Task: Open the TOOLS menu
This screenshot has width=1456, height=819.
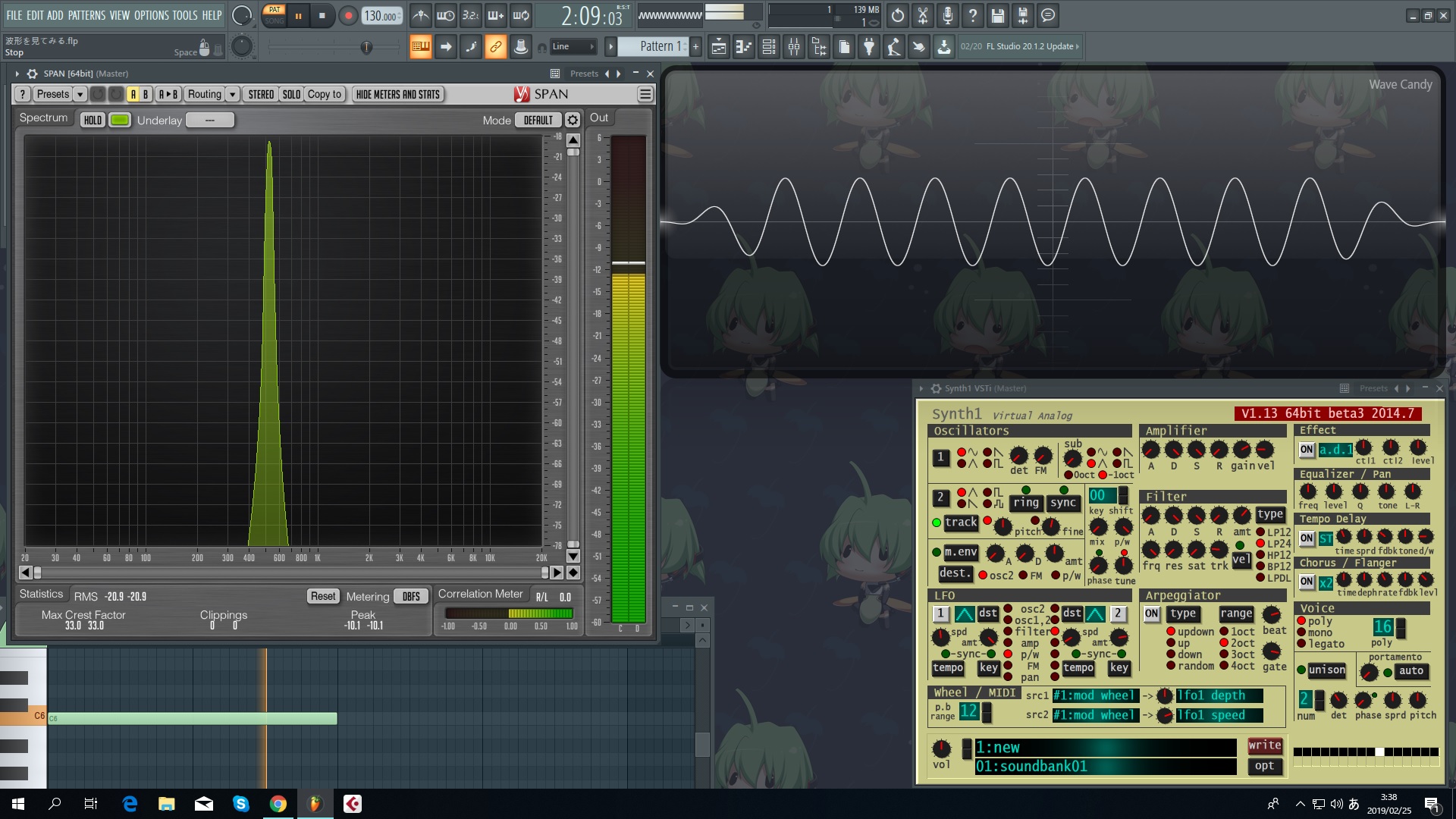Action: point(184,15)
